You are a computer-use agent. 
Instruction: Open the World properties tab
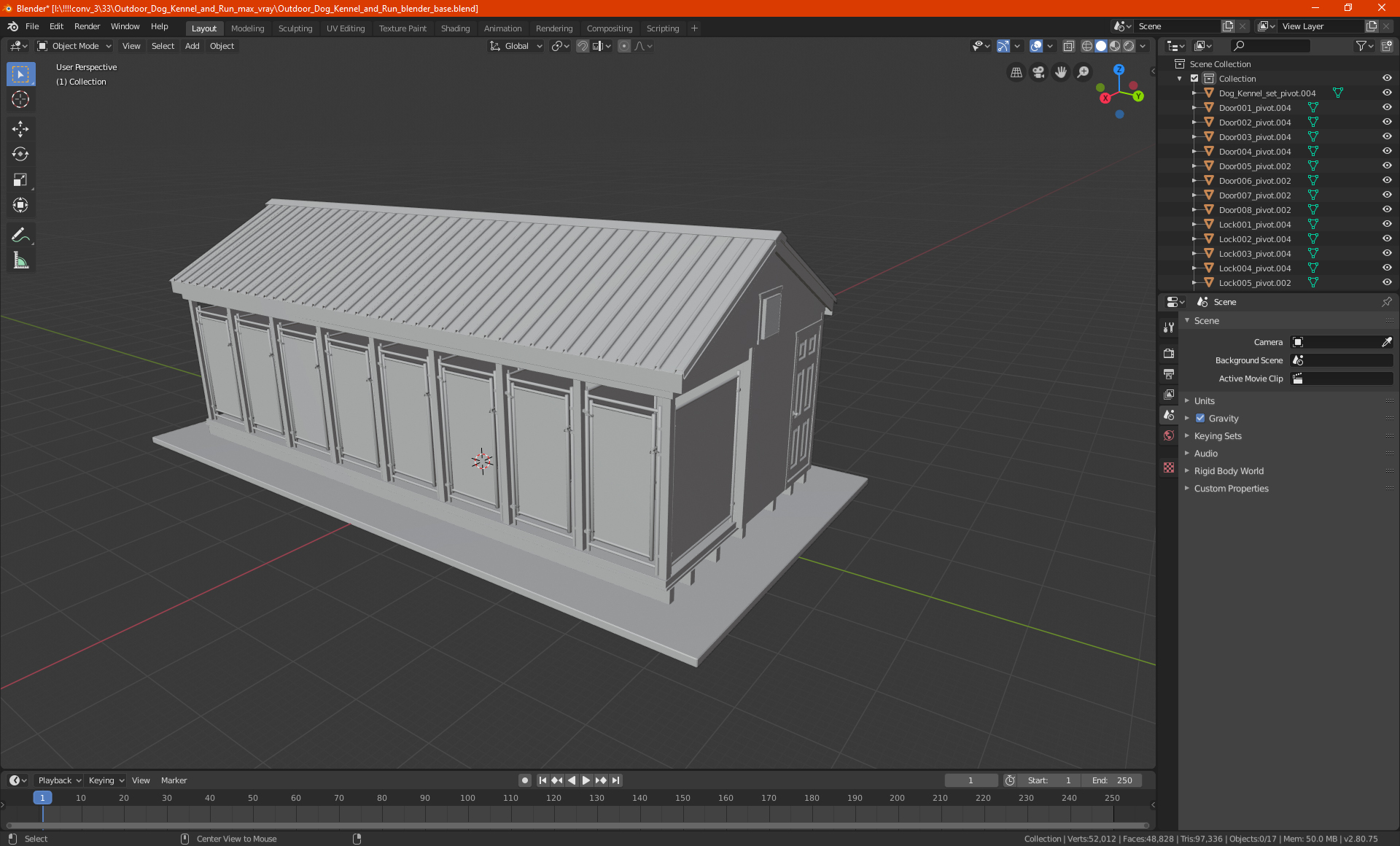[x=1169, y=435]
